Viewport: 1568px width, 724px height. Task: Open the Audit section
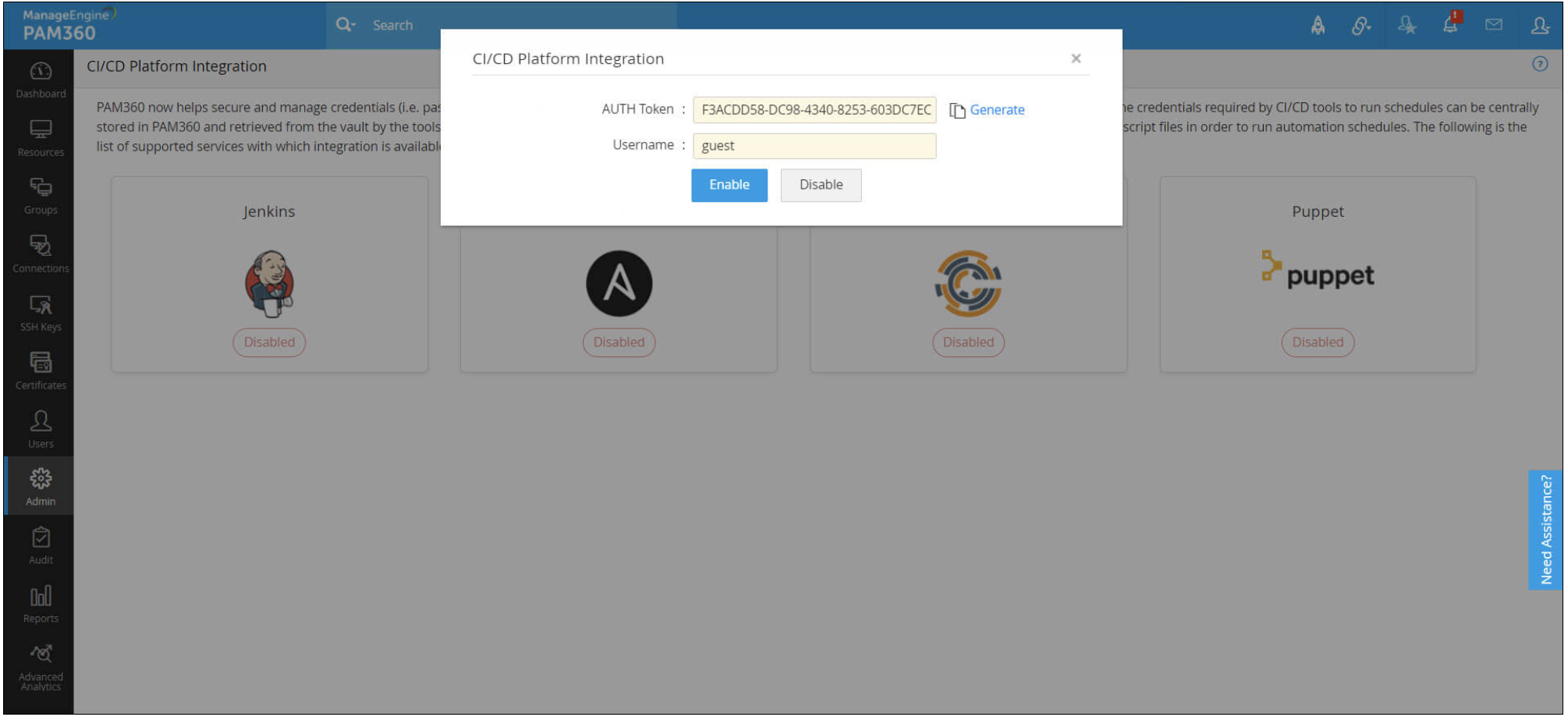(41, 546)
